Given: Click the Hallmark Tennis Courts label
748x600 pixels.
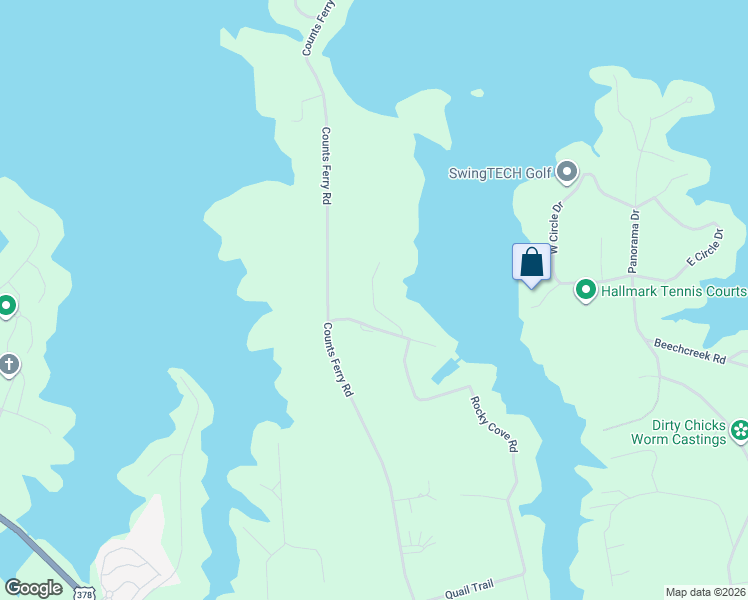Looking at the screenshot, I should tap(674, 291).
